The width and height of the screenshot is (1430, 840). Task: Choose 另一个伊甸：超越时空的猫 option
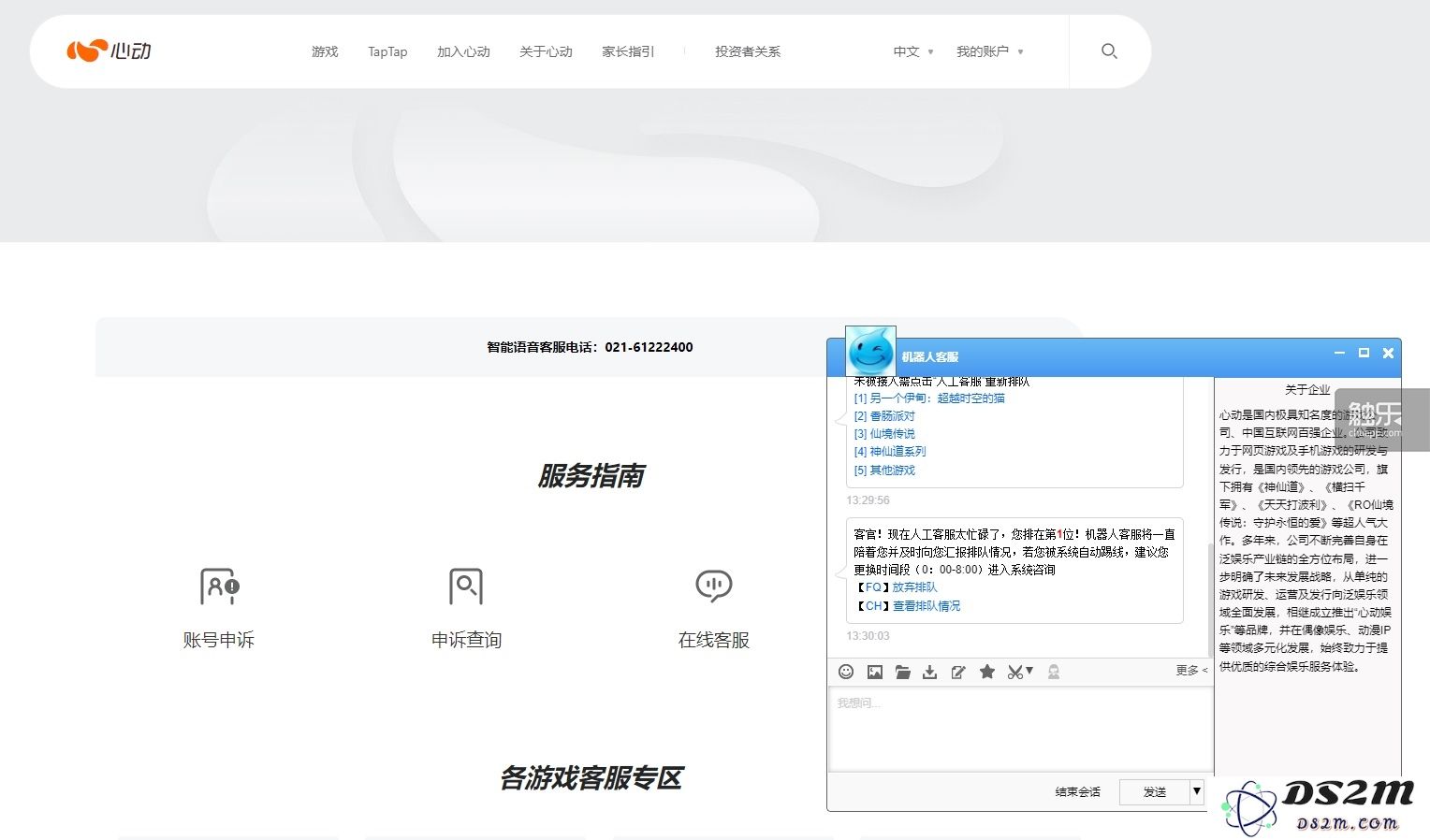(x=929, y=398)
